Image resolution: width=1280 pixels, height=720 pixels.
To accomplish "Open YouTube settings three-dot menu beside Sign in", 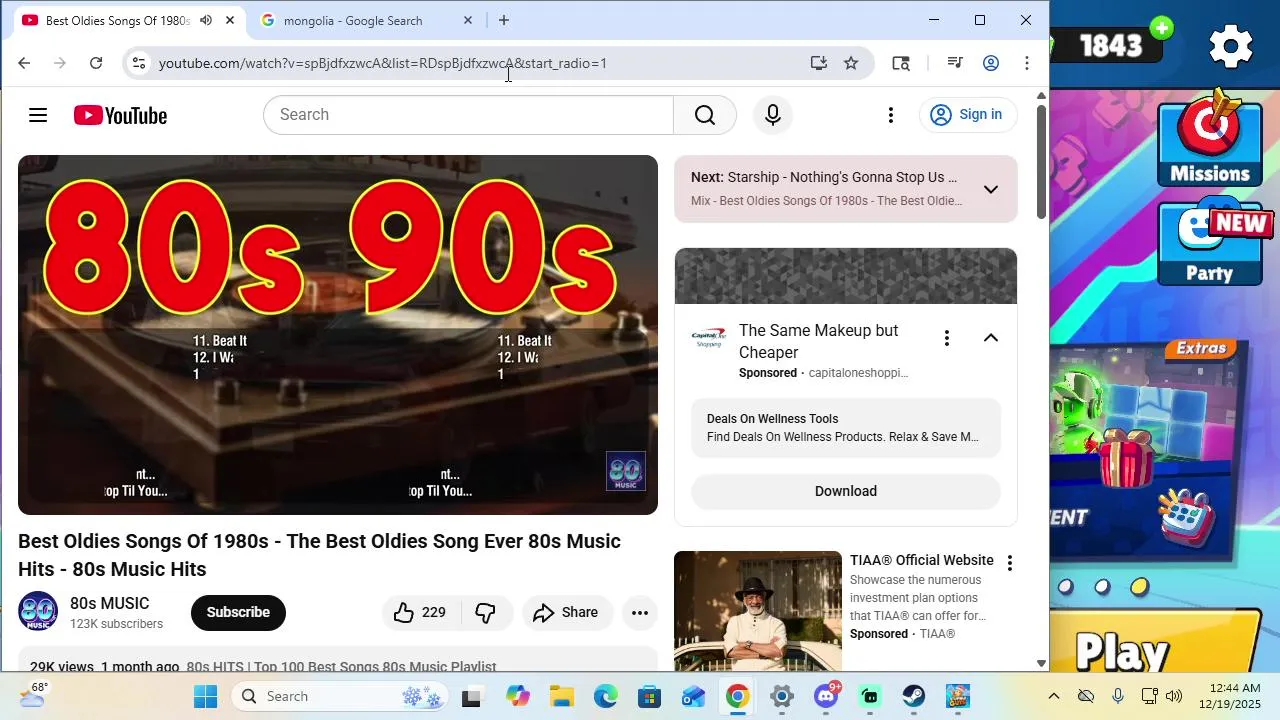I will pos(890,115).
